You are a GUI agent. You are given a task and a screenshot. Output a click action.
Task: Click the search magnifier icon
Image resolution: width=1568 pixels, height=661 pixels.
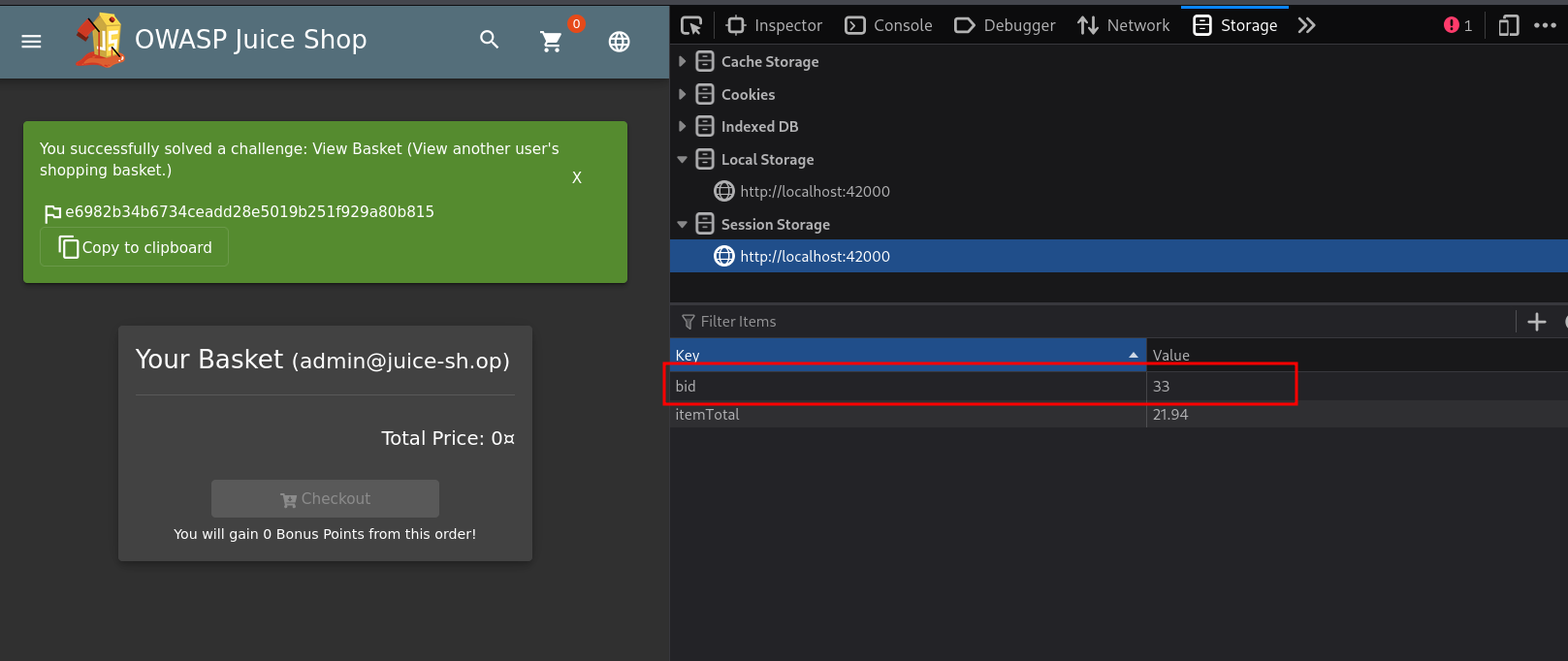[489, 40]
